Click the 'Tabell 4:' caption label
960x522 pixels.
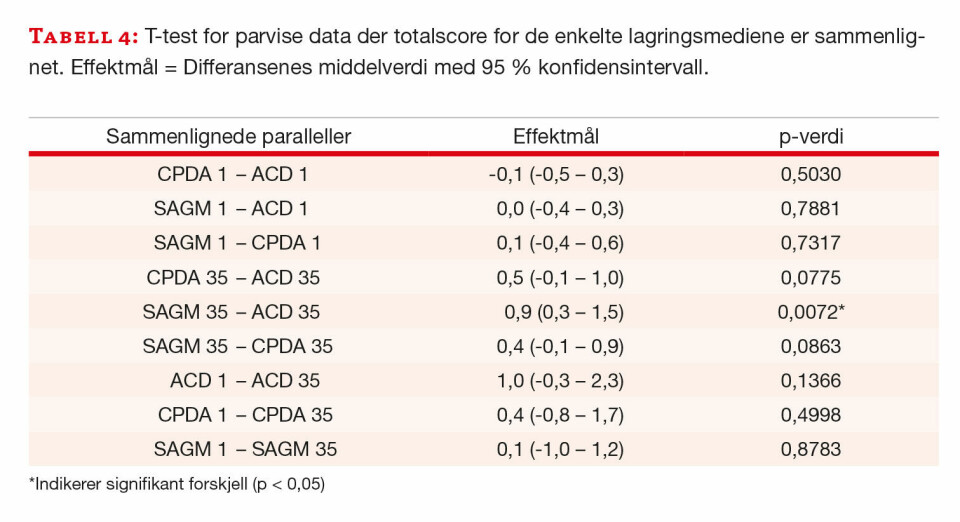(84, 38)
